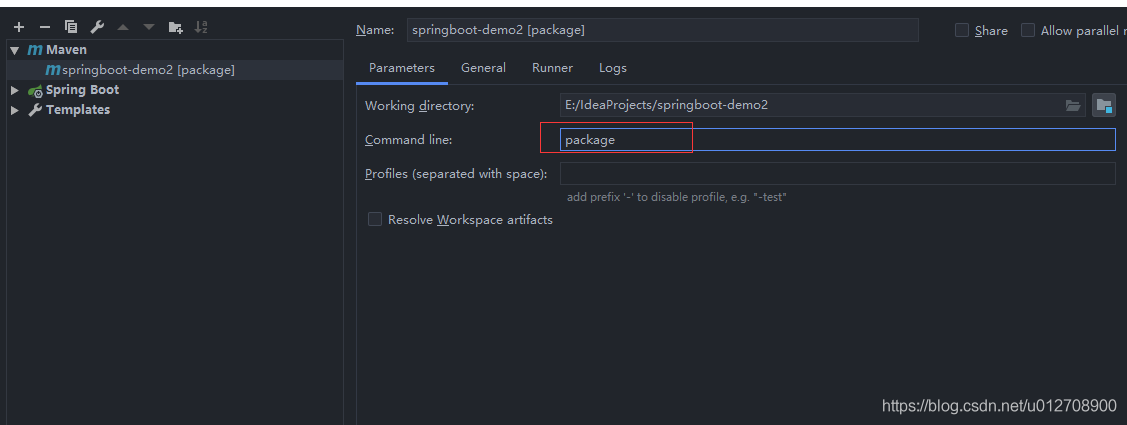Collapse the Maven tree node
This screenshot has height=425, width=1127.
[x=15, y=50]
